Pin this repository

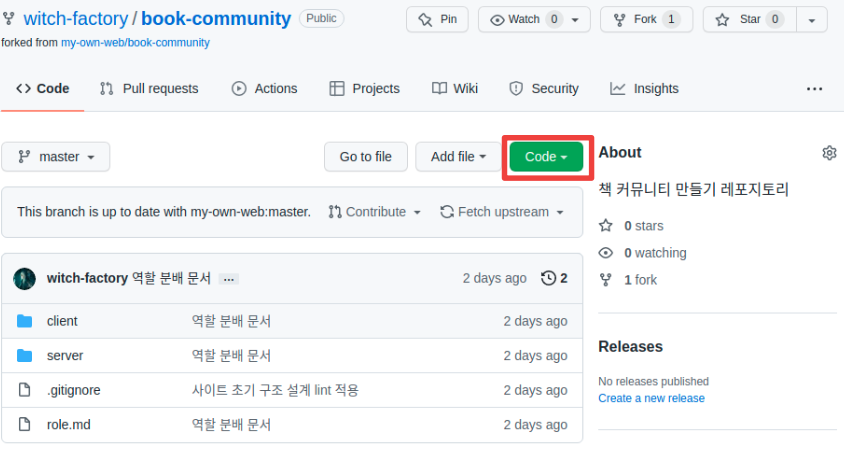(x=437, y=19)
